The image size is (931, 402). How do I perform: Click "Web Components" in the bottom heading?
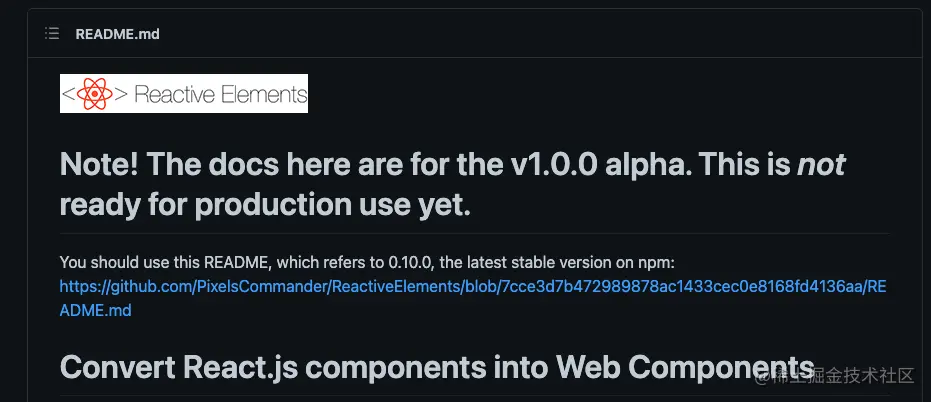click(685, 366)
